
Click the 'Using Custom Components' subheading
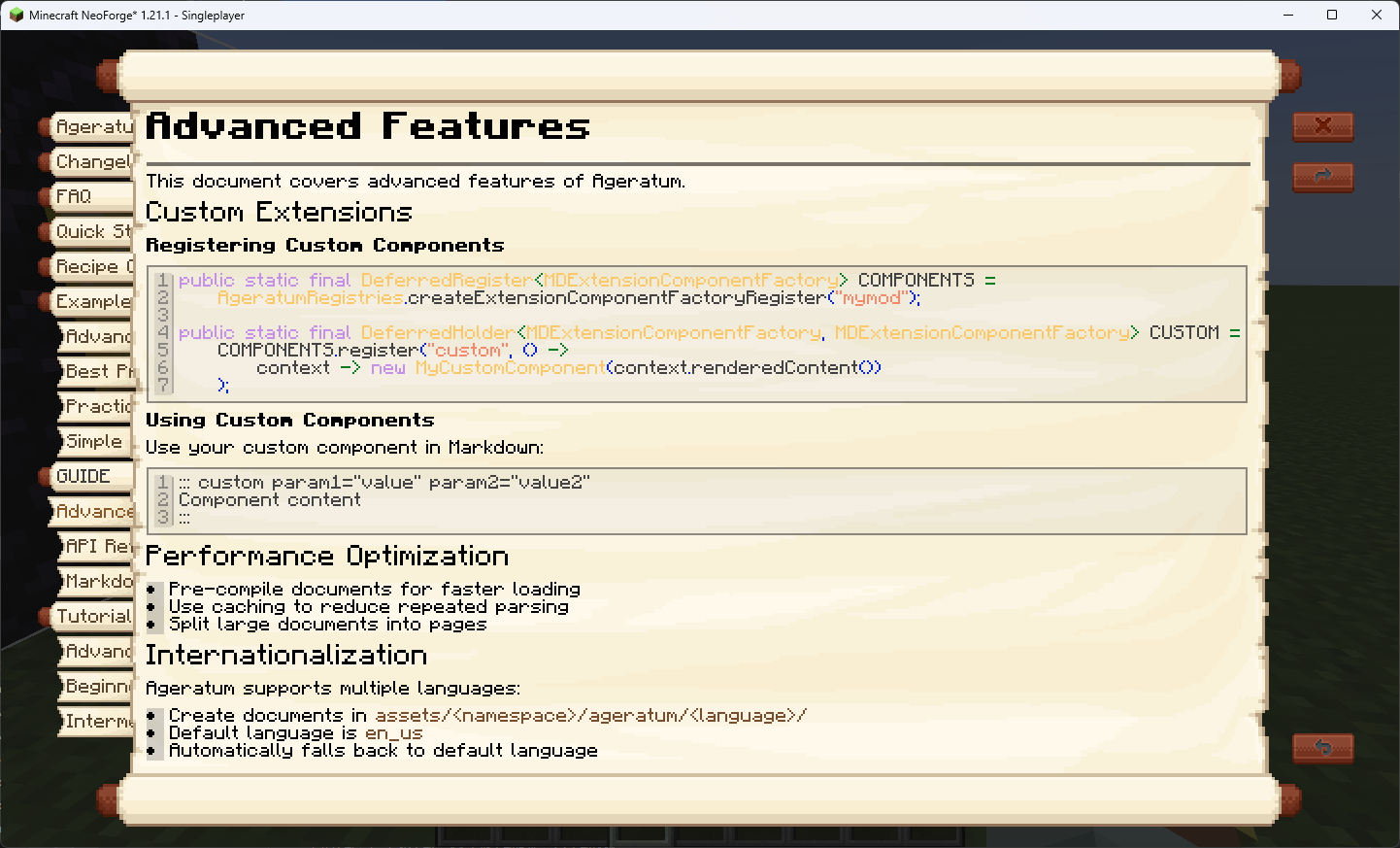point(290,421)
